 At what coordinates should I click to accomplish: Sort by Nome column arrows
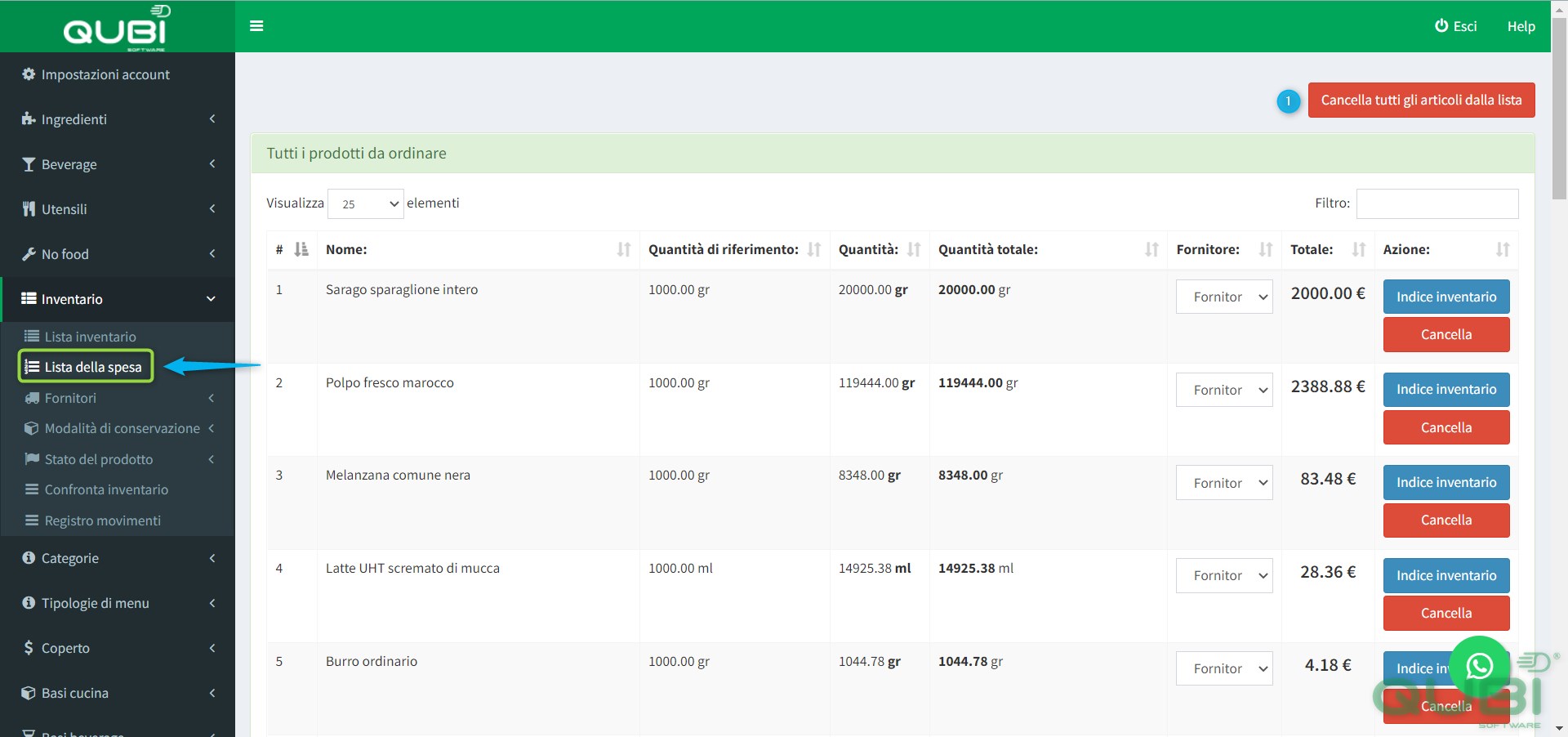click(x=624, y=249)
